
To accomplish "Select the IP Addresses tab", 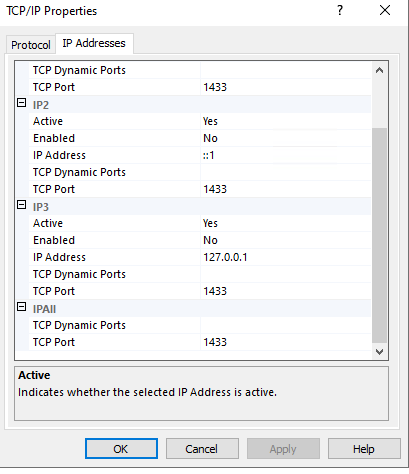I will point(94,43).
